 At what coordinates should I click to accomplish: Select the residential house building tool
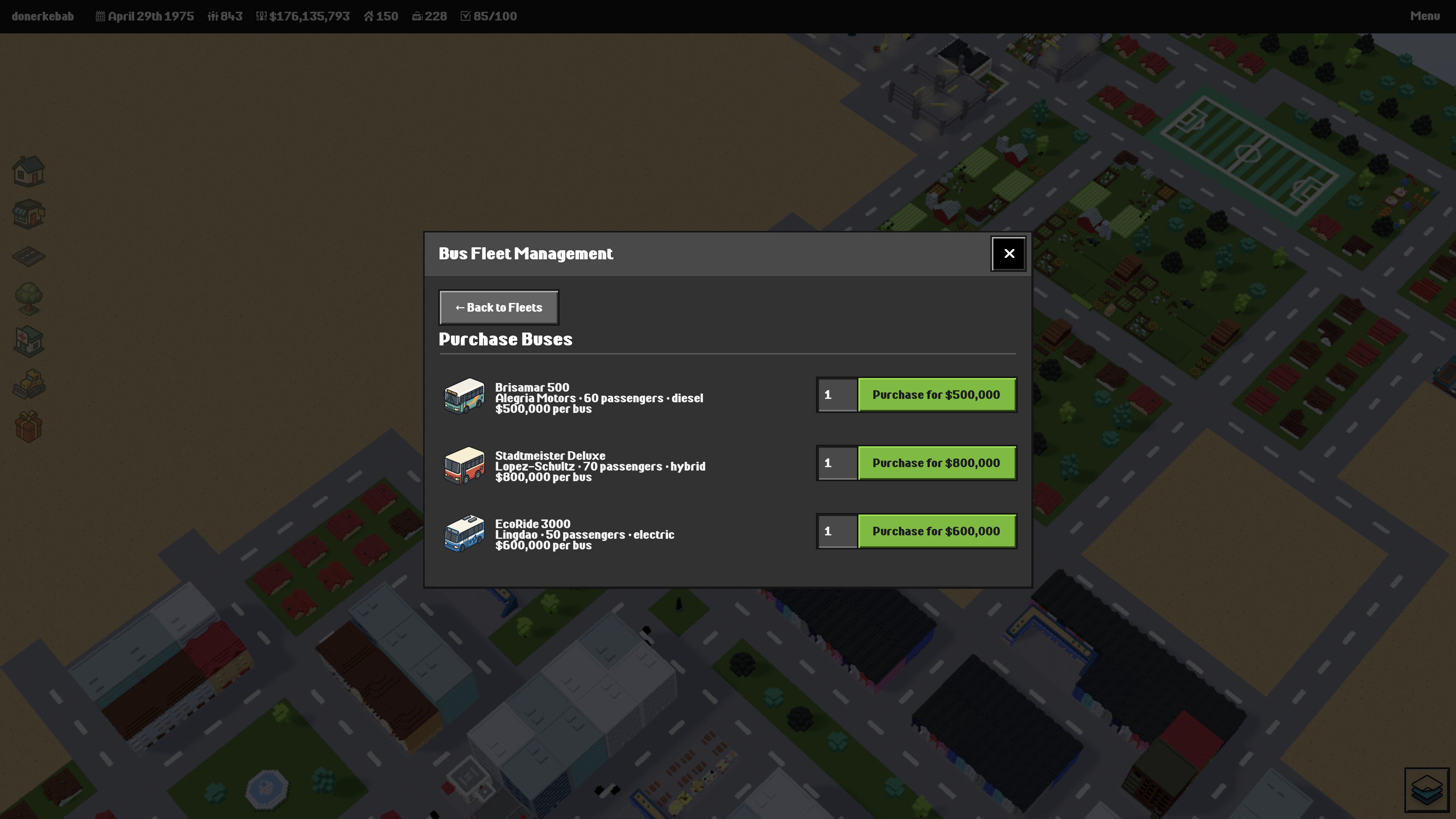point(28,171)
